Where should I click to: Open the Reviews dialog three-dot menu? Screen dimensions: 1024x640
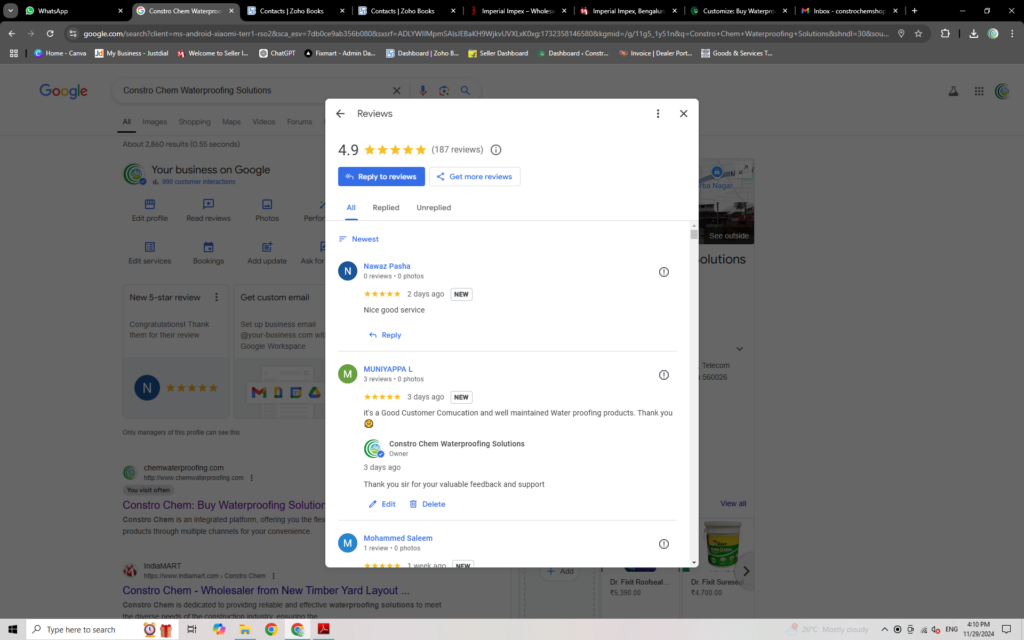click(658, 114)
